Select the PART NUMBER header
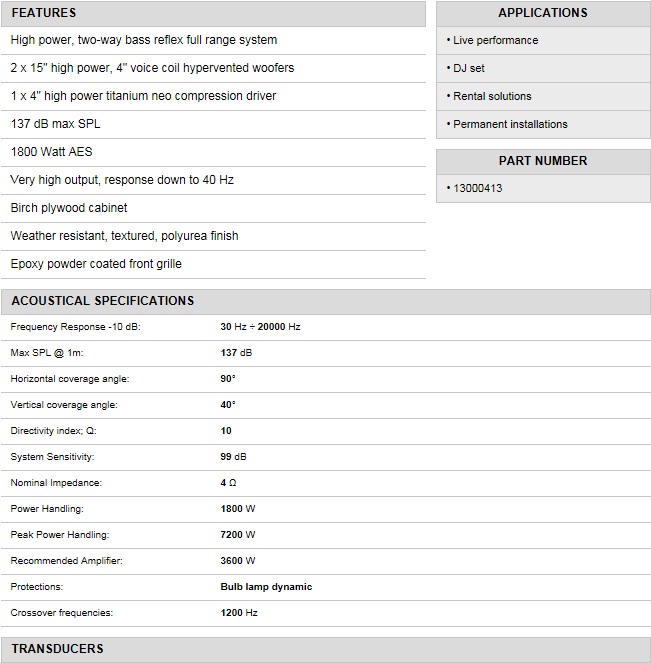The height and width of the screenshot is (663, 651). pyautogui.click(x=543, y=161)
